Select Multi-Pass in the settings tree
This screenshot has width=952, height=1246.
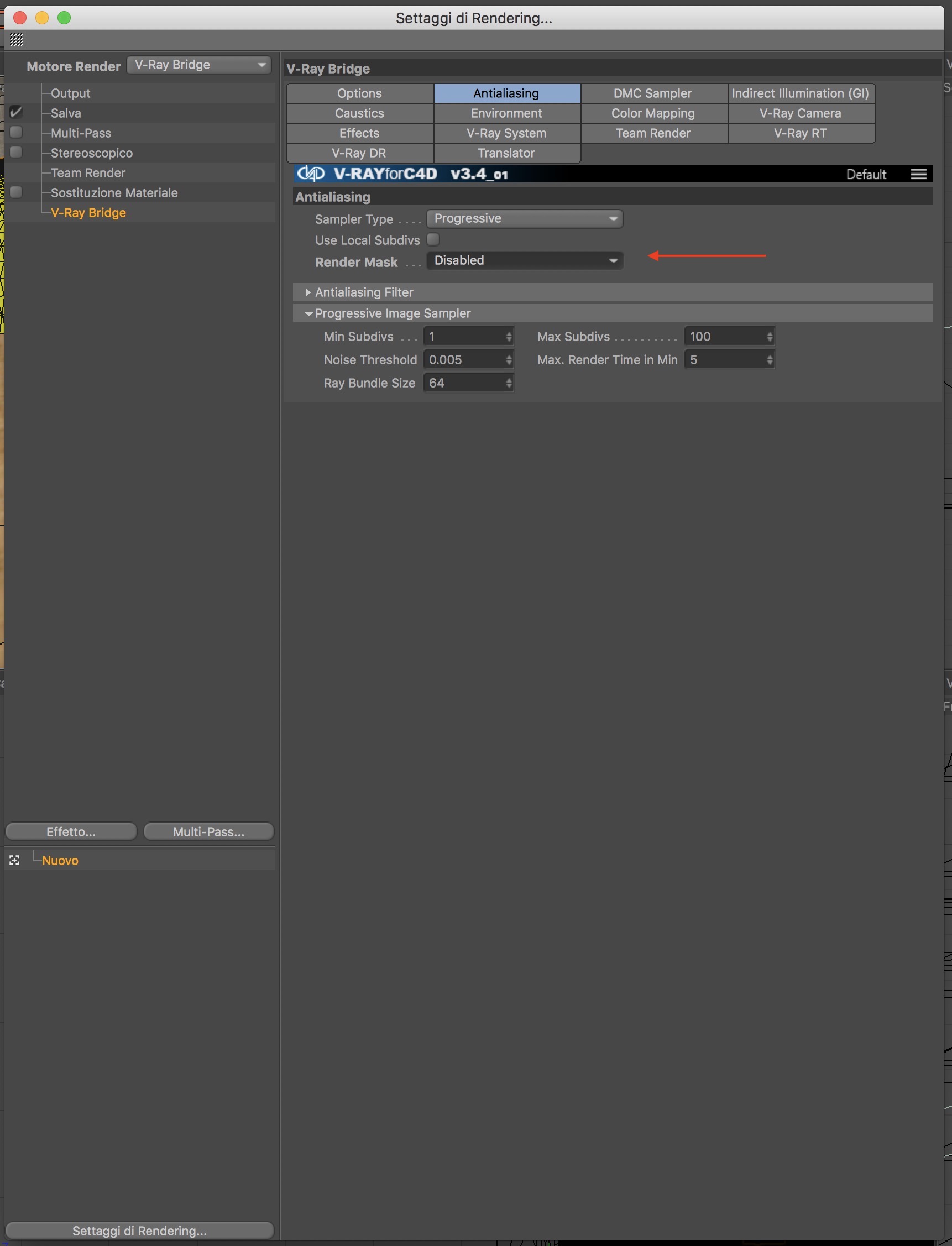coord(81,133)
